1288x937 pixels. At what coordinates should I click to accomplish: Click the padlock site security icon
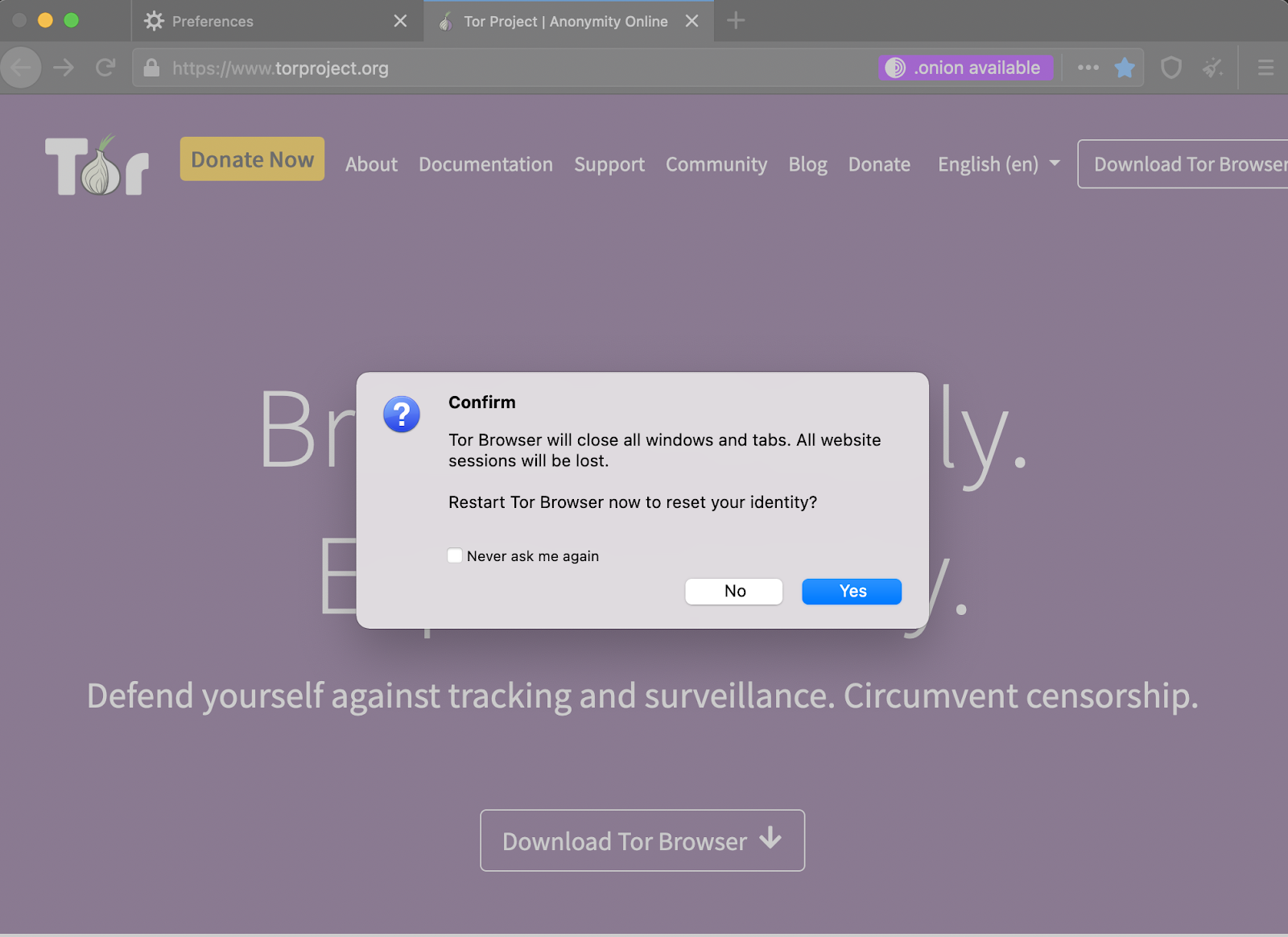click(151, 68)
